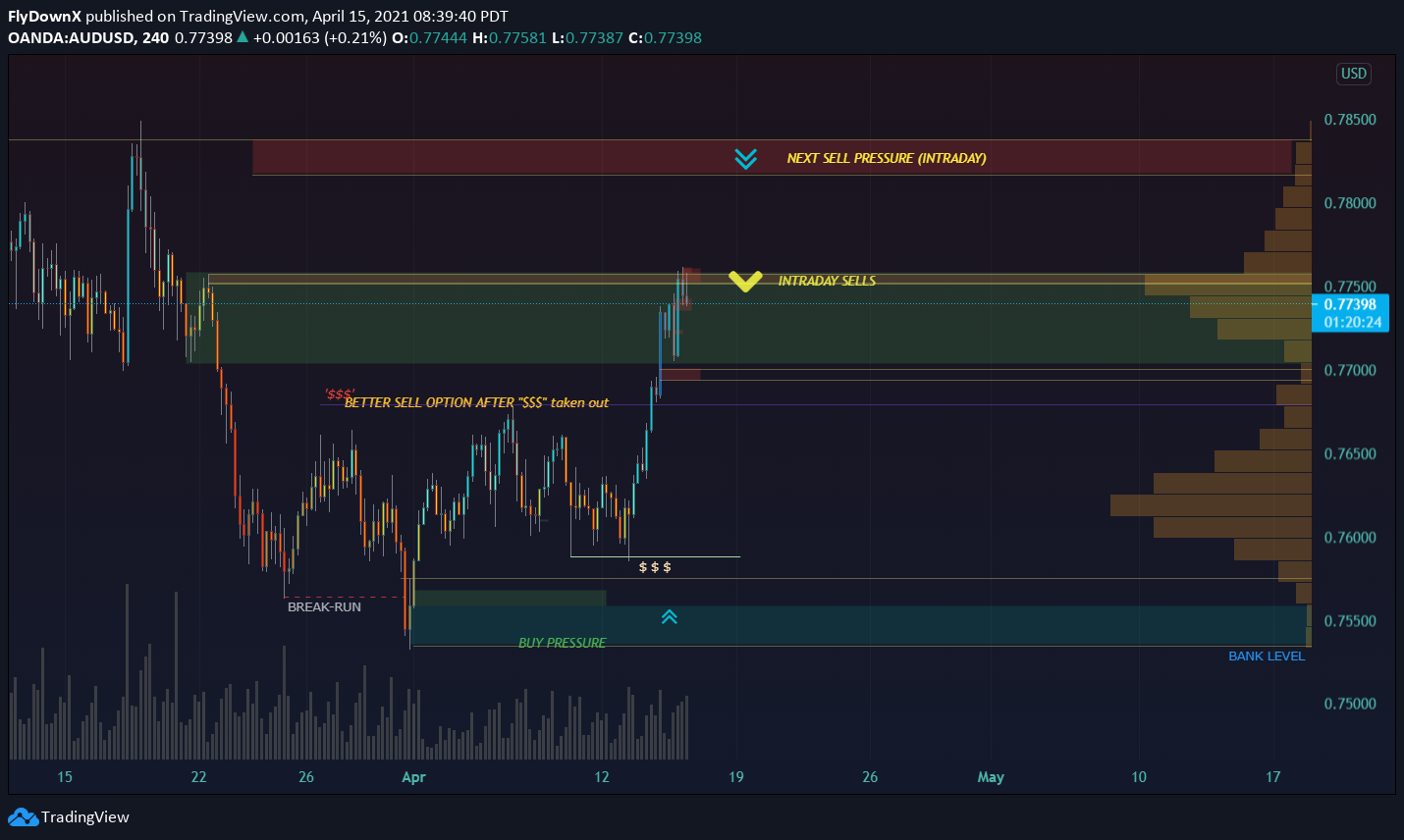Image resolution: width=1404 pixels, height=840 pixels.
Task: Click the blue double-down chevron icon
Action: (x=745, y=158)
